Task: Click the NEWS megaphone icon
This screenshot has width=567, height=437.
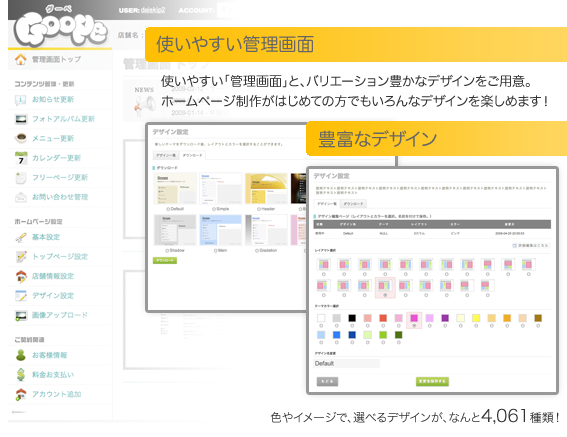Action: coord(144,105)
